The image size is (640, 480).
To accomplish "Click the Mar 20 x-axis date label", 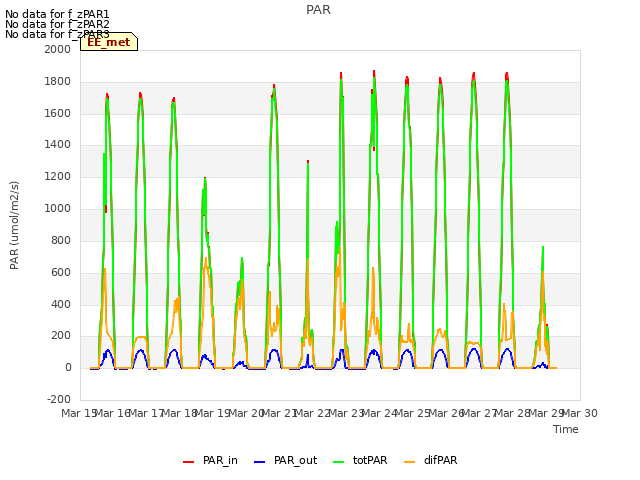I will click(x=246, y=413).
